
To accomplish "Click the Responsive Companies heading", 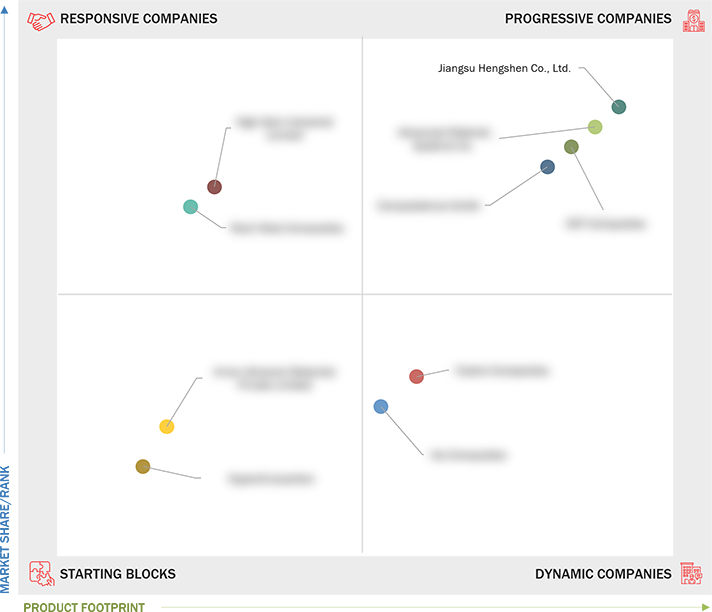I will pyautogui.click(x=138, y=19).
